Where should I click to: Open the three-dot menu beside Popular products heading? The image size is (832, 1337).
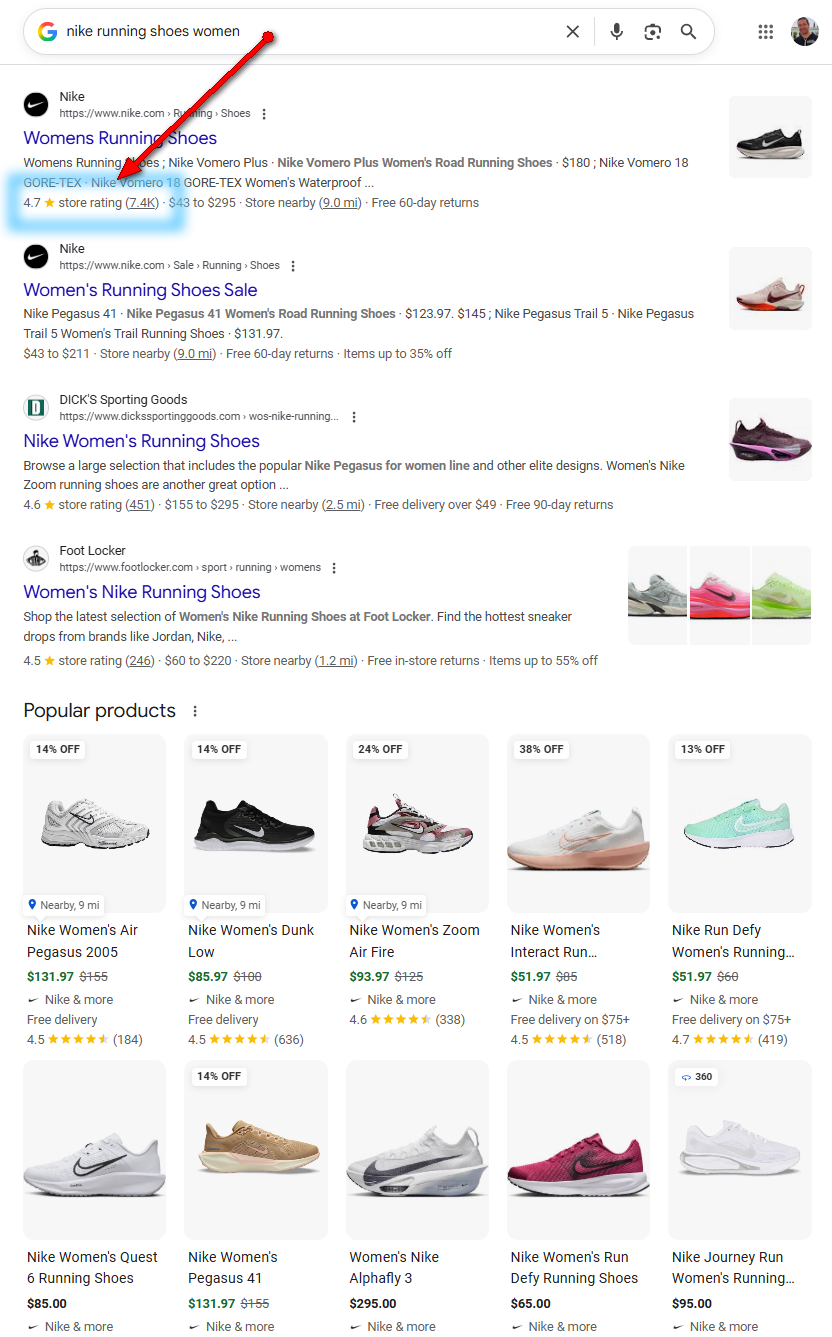tap(195, 710)
